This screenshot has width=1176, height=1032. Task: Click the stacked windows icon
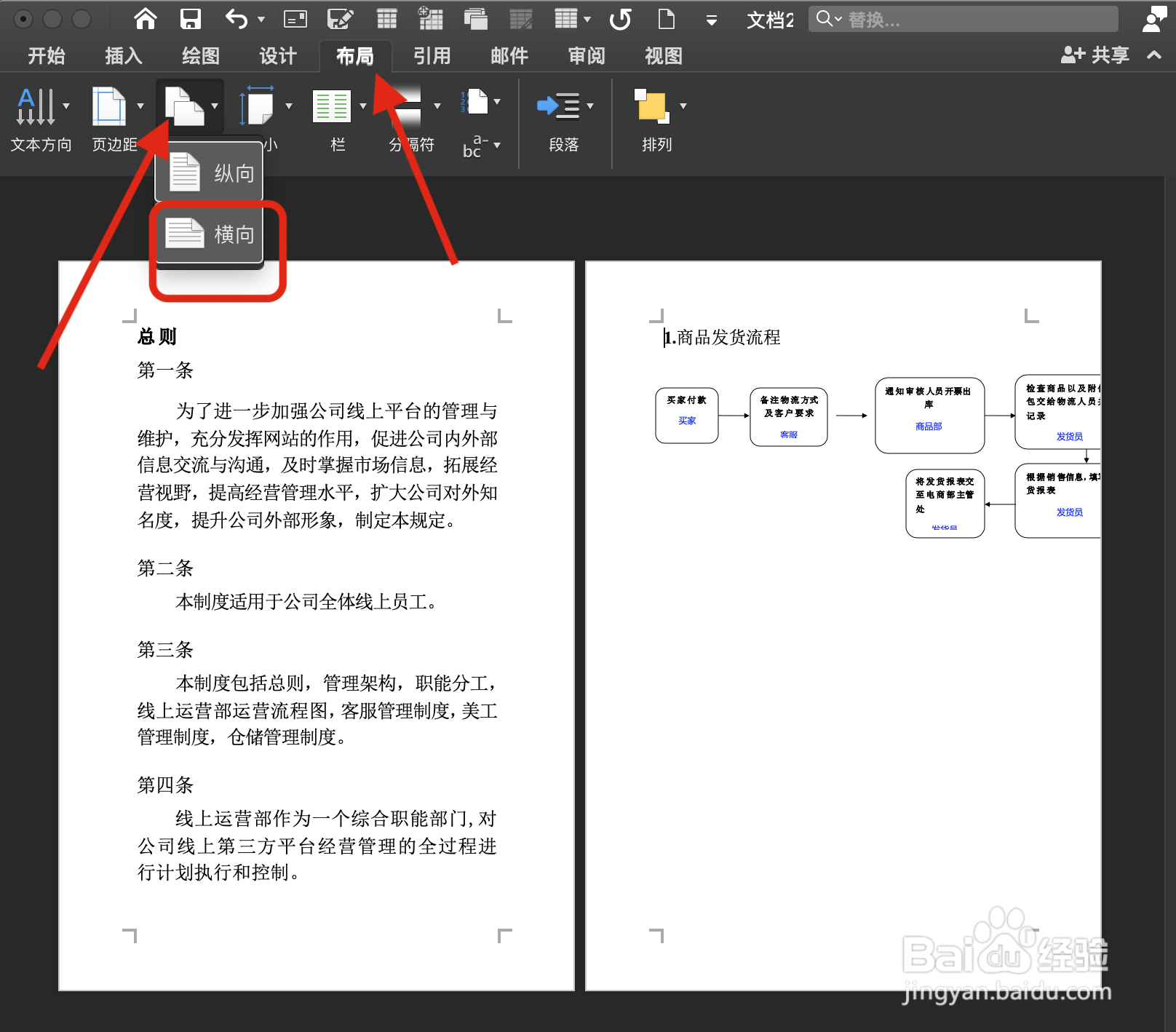(476, 19)
